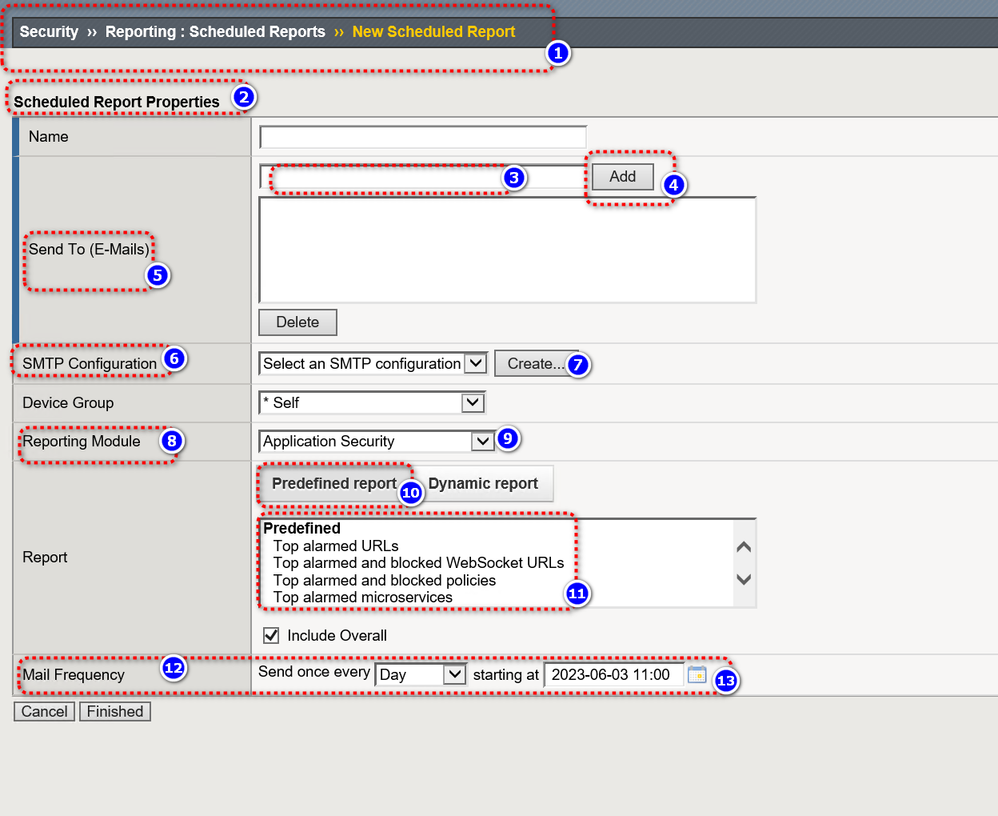Focus the email address input field
Viewport: 998px width, 816px height.
tap(423, 176)
